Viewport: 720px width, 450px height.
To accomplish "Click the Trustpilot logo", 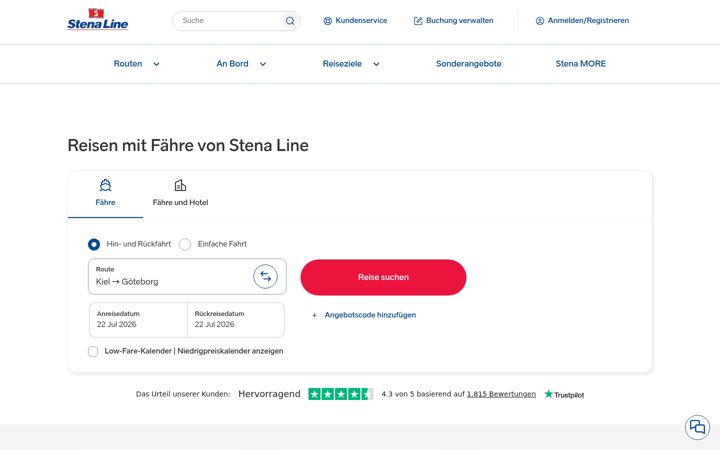I will click(x=564, y=394).
